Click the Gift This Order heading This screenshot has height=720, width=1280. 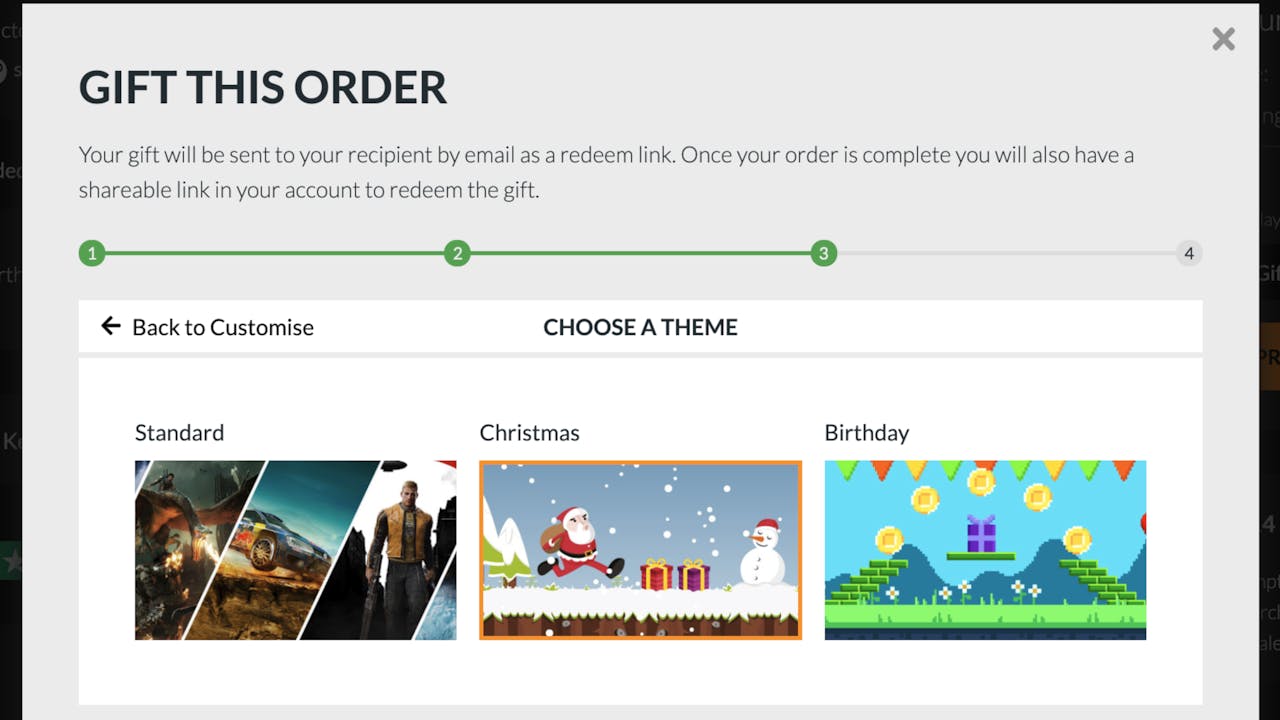point(263,88)
